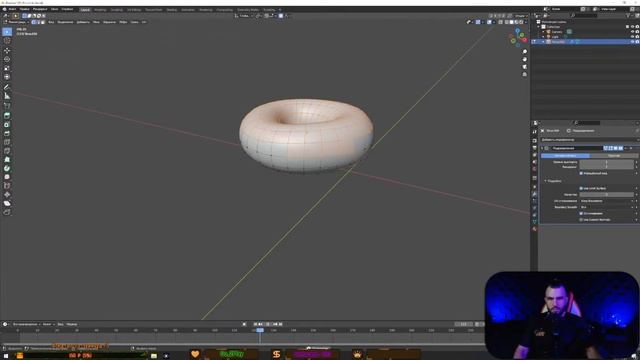
Task: Switch to the Sculpting workspace tab
Action: tap(116, 9)
